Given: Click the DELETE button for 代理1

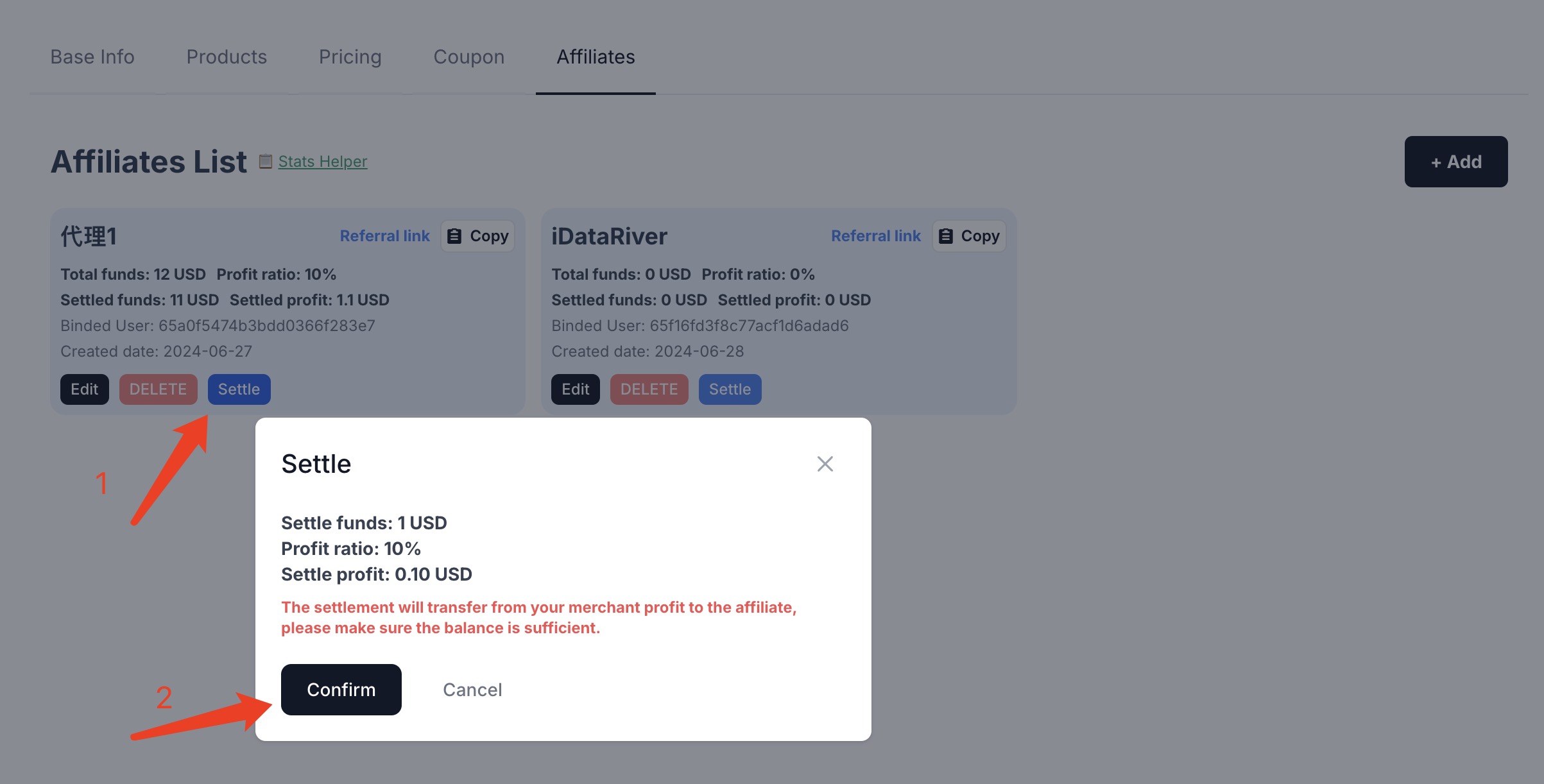Looking at the screenshot, I should click(x=158, y=389).
